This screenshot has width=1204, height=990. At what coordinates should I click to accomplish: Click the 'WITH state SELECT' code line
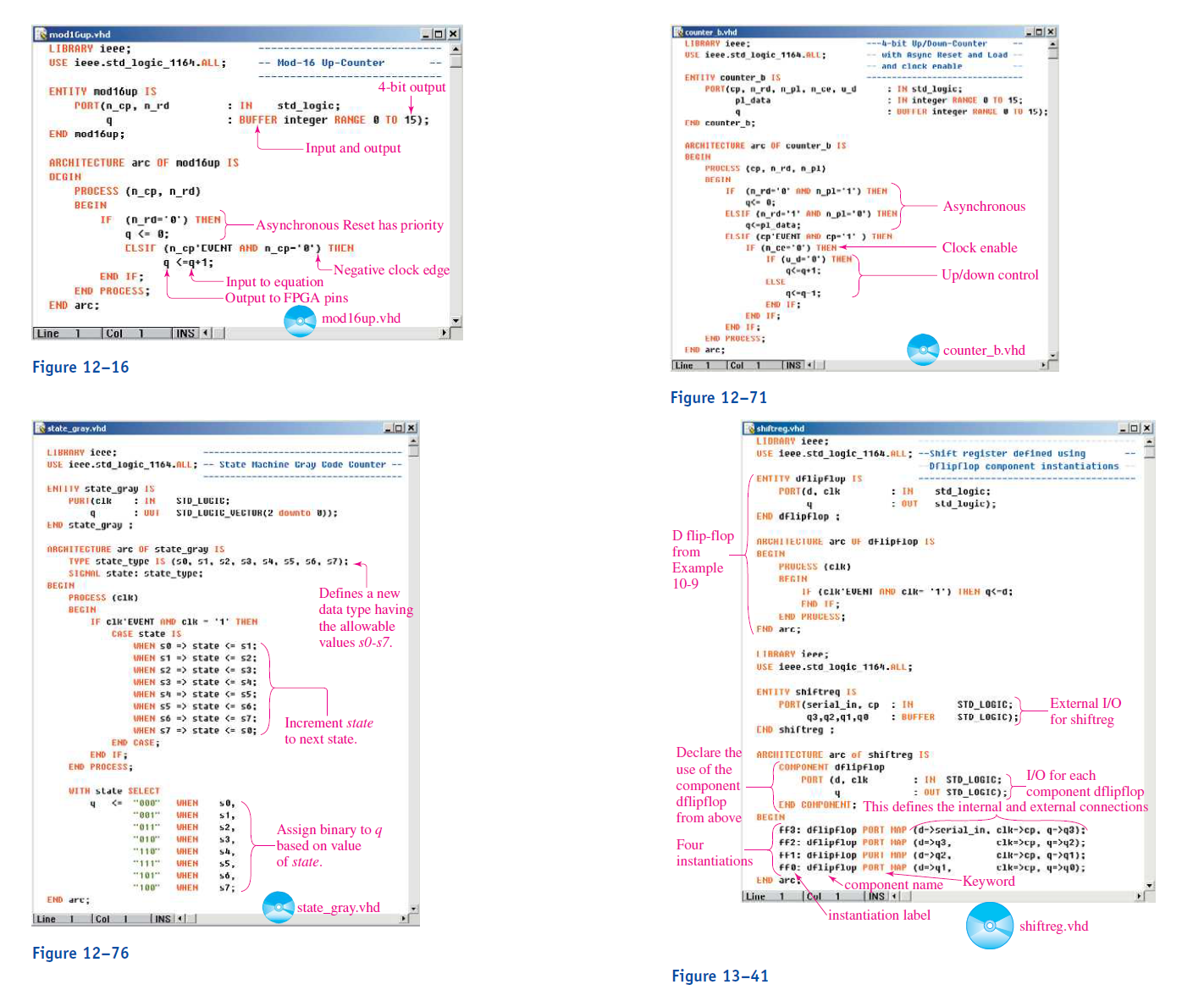pos(114,790)
